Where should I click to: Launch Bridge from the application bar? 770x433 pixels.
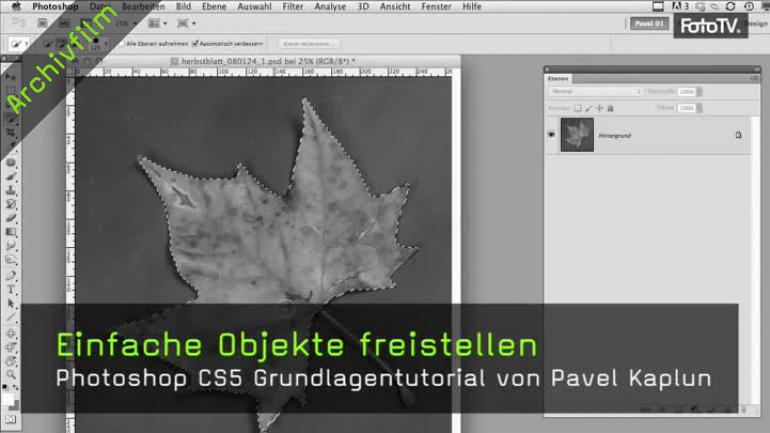[x=43, y=23]
